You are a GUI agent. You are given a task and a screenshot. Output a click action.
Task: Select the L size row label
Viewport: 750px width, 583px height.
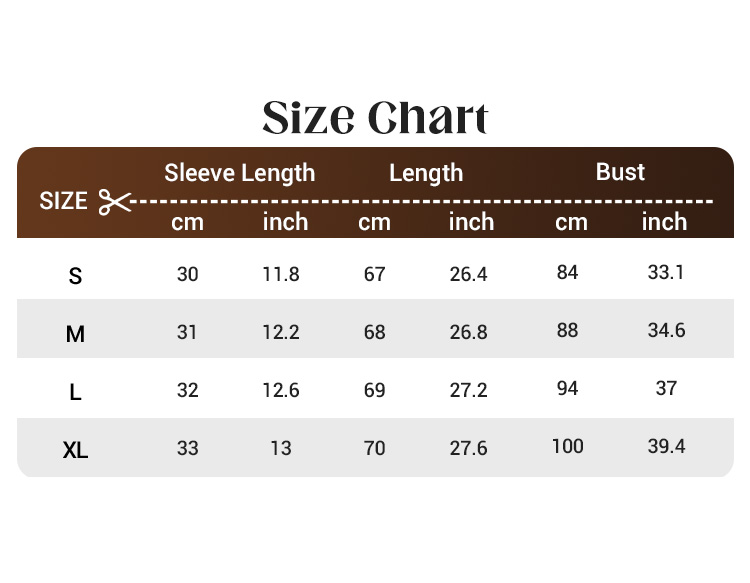click(x=75, y=392)
